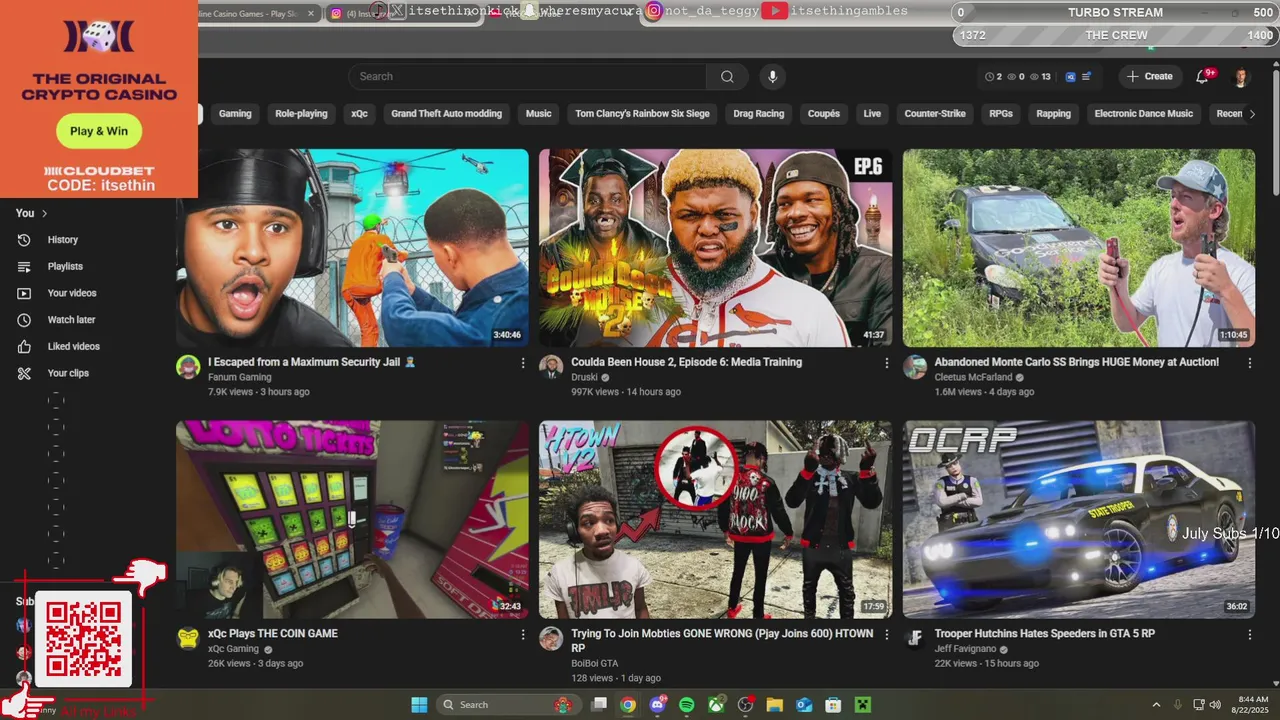The width and height of the screenshot is (1280, 720).
Task: Open the account avatar menu
Action: coord(1241,77)
